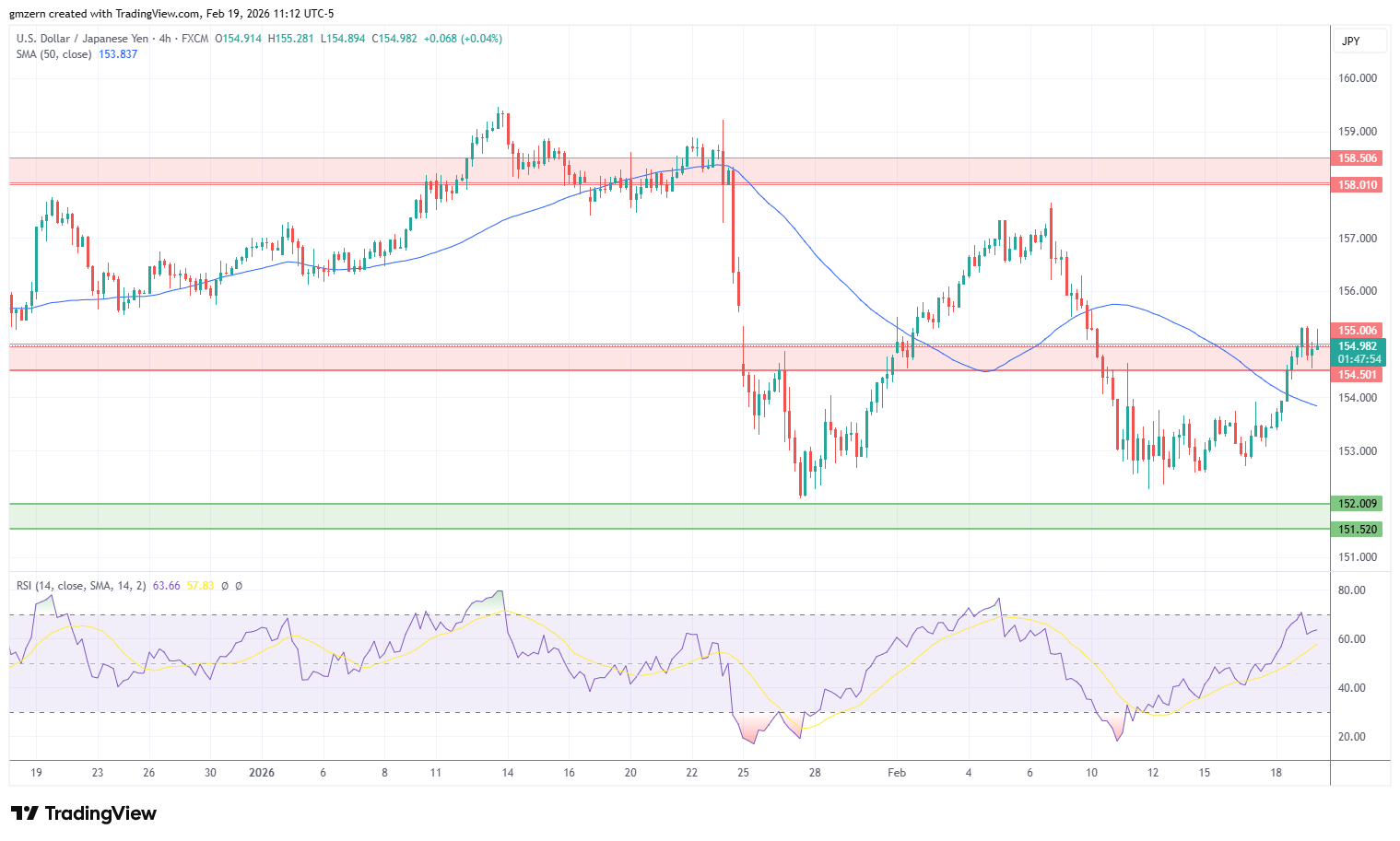Click date 19 on the time axis
The height and width of the screenshot is (841, 1400).
(36, 773)
